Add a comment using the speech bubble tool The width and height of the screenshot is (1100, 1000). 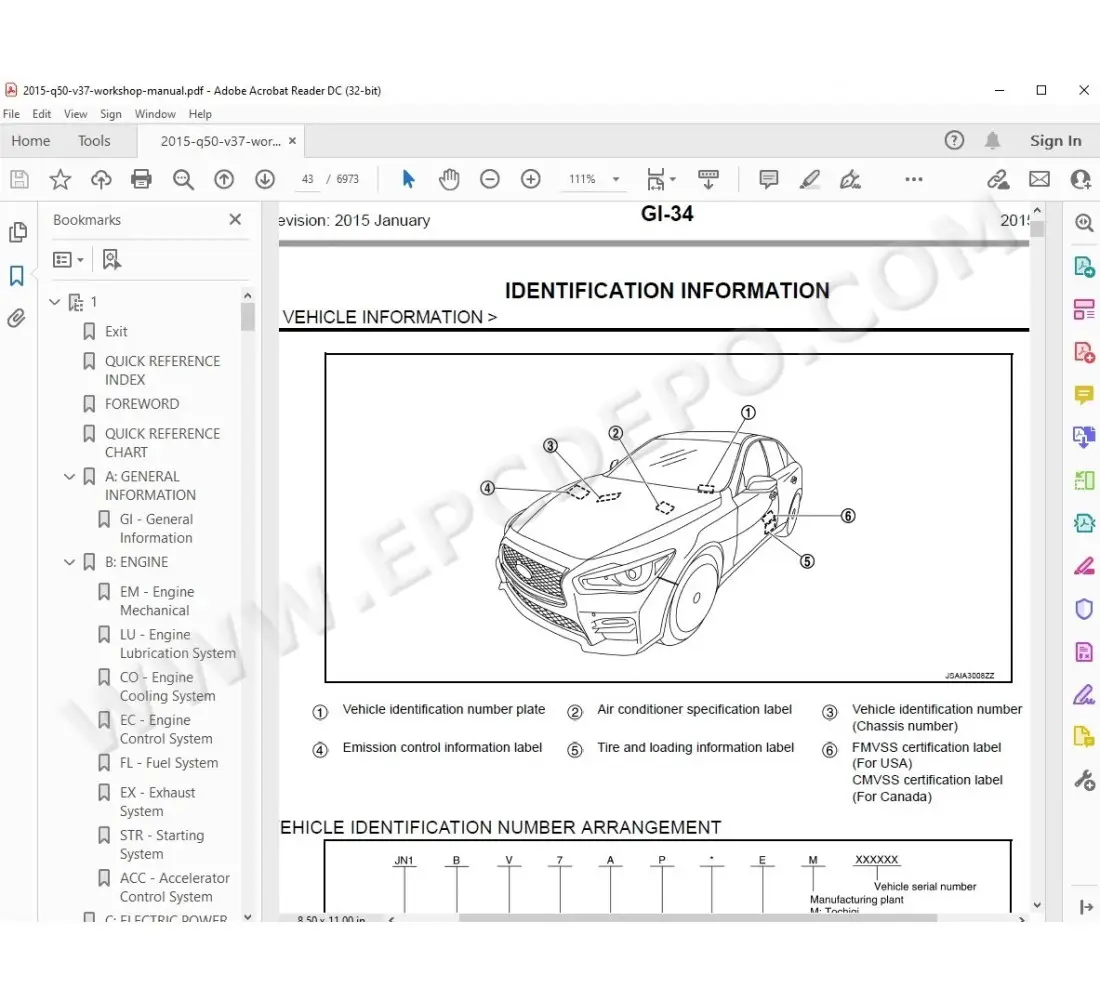coord(767,179)
